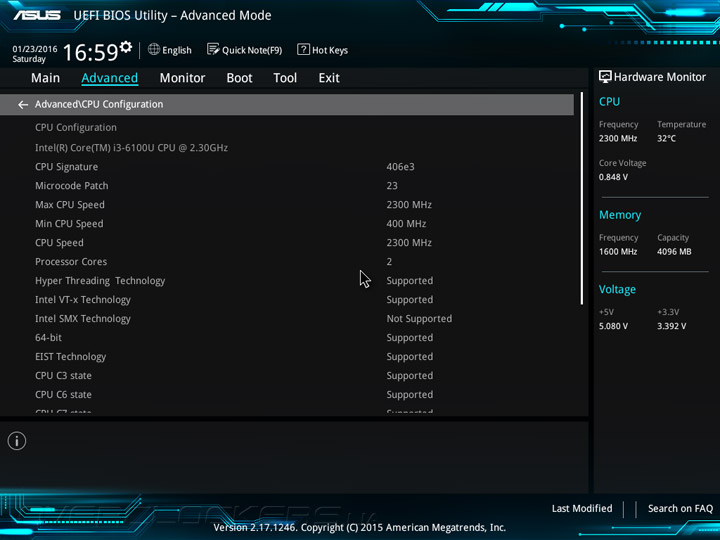Viewport: 720px width, 540px height.
Task: Click the +3.3V reading 3.392 V
Action: tap(671, 326)
